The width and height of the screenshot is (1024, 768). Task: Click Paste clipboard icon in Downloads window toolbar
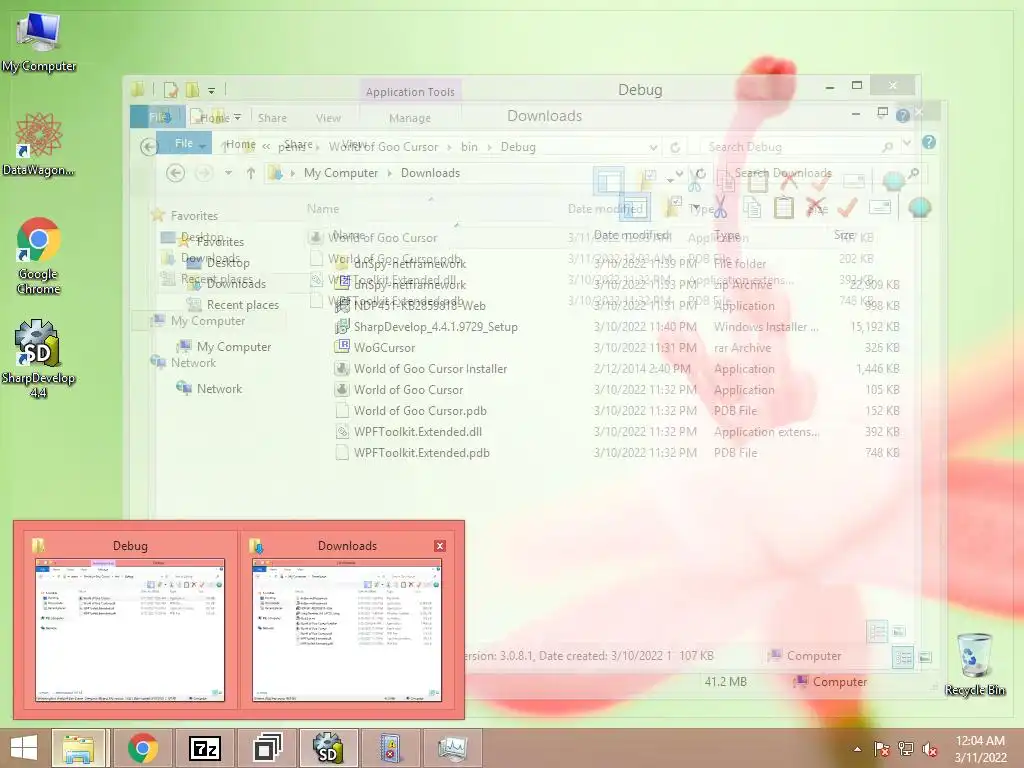(x=784, y=208)
